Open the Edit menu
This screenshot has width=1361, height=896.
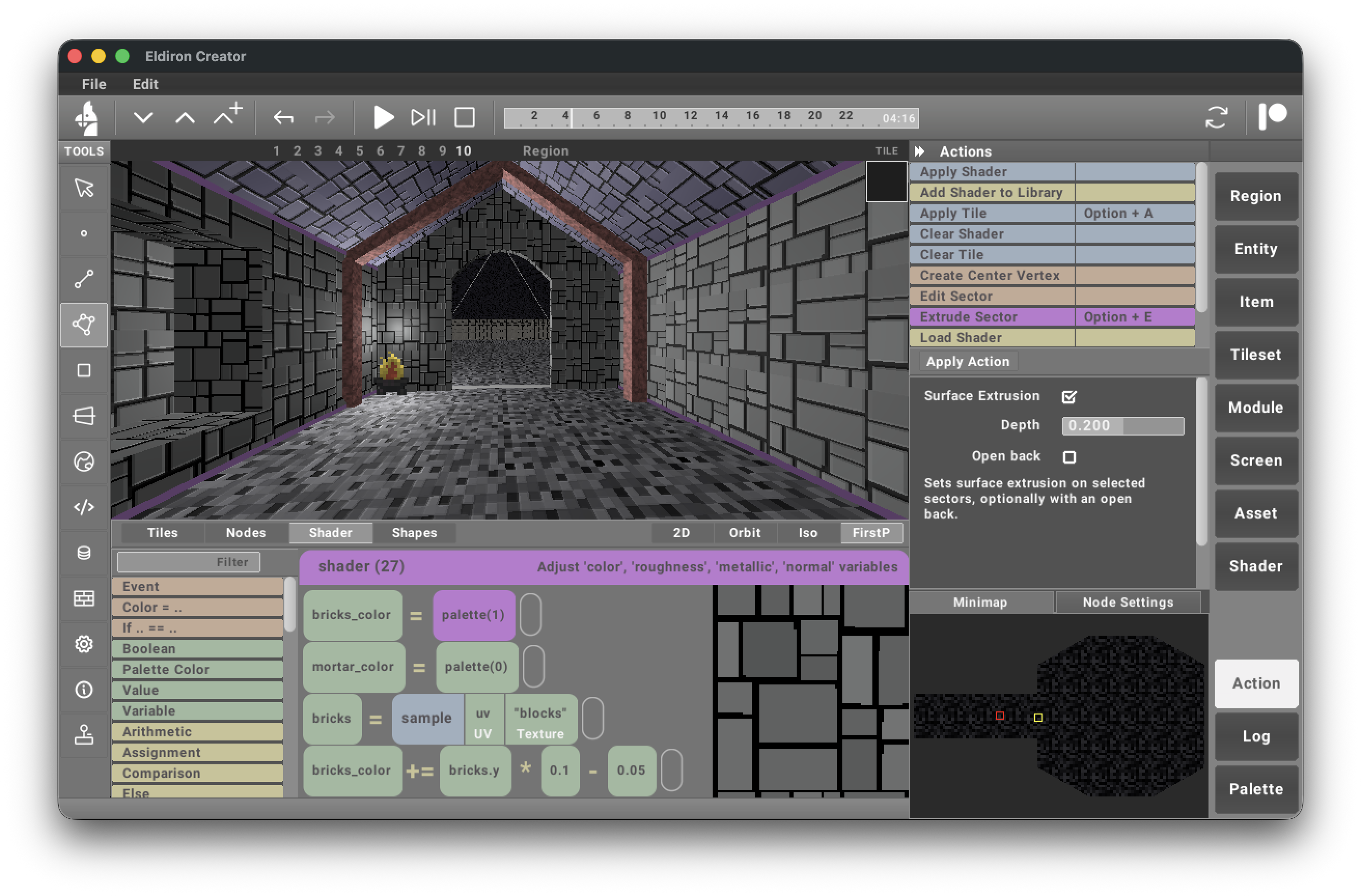145,84
